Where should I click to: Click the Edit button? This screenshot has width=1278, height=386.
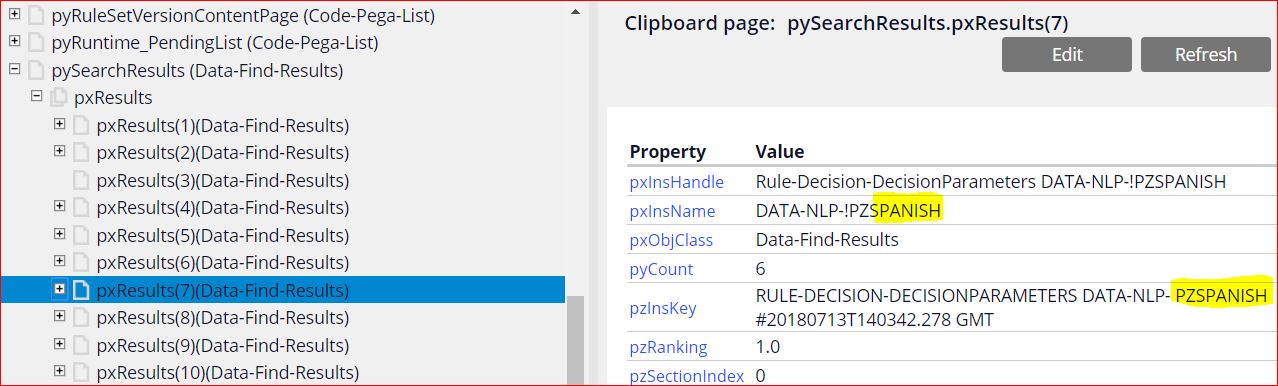(x=1067, y=55)
